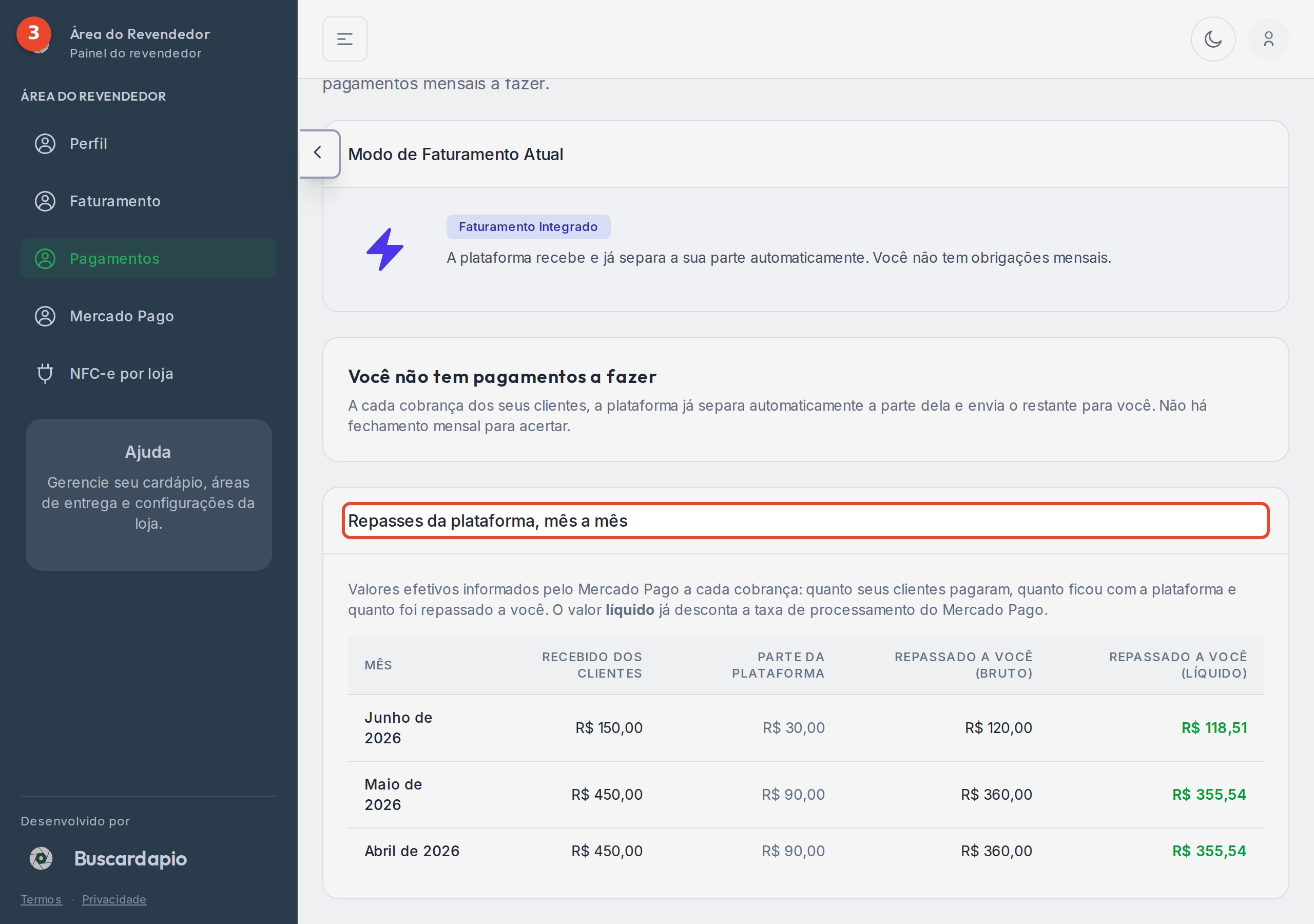Click R$ 355,54 in Maio row

(1209, 794)
